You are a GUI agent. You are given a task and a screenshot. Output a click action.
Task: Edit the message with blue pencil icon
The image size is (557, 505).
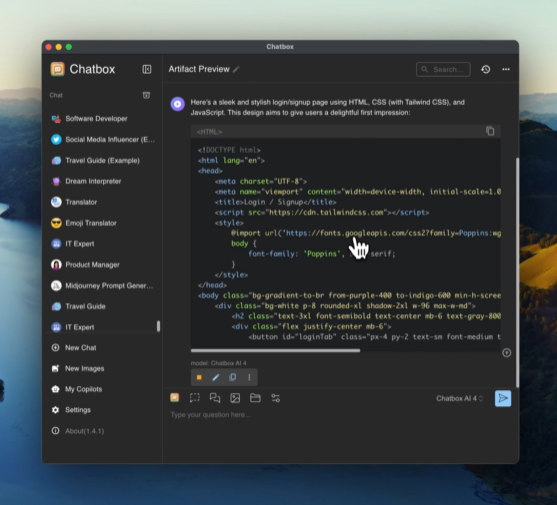[x=216, y=377]
